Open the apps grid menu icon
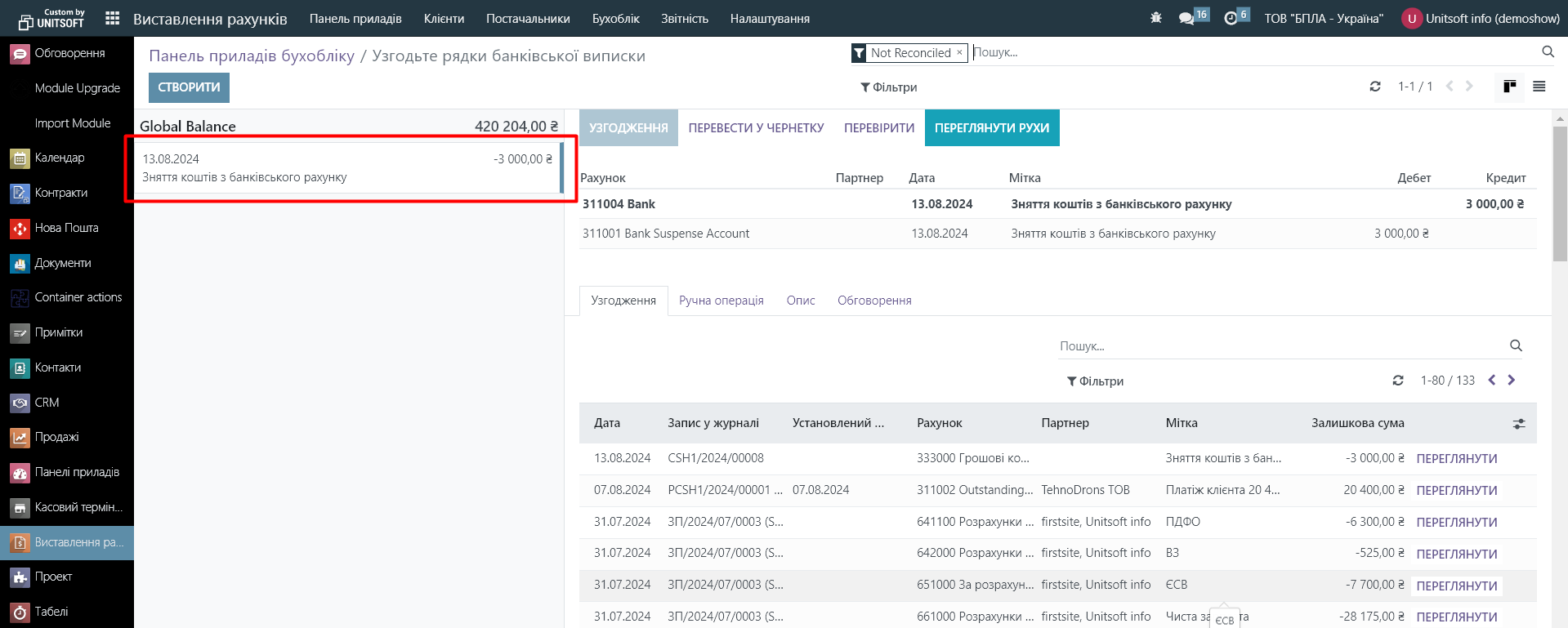1568x628 pixels. point(113,18)
